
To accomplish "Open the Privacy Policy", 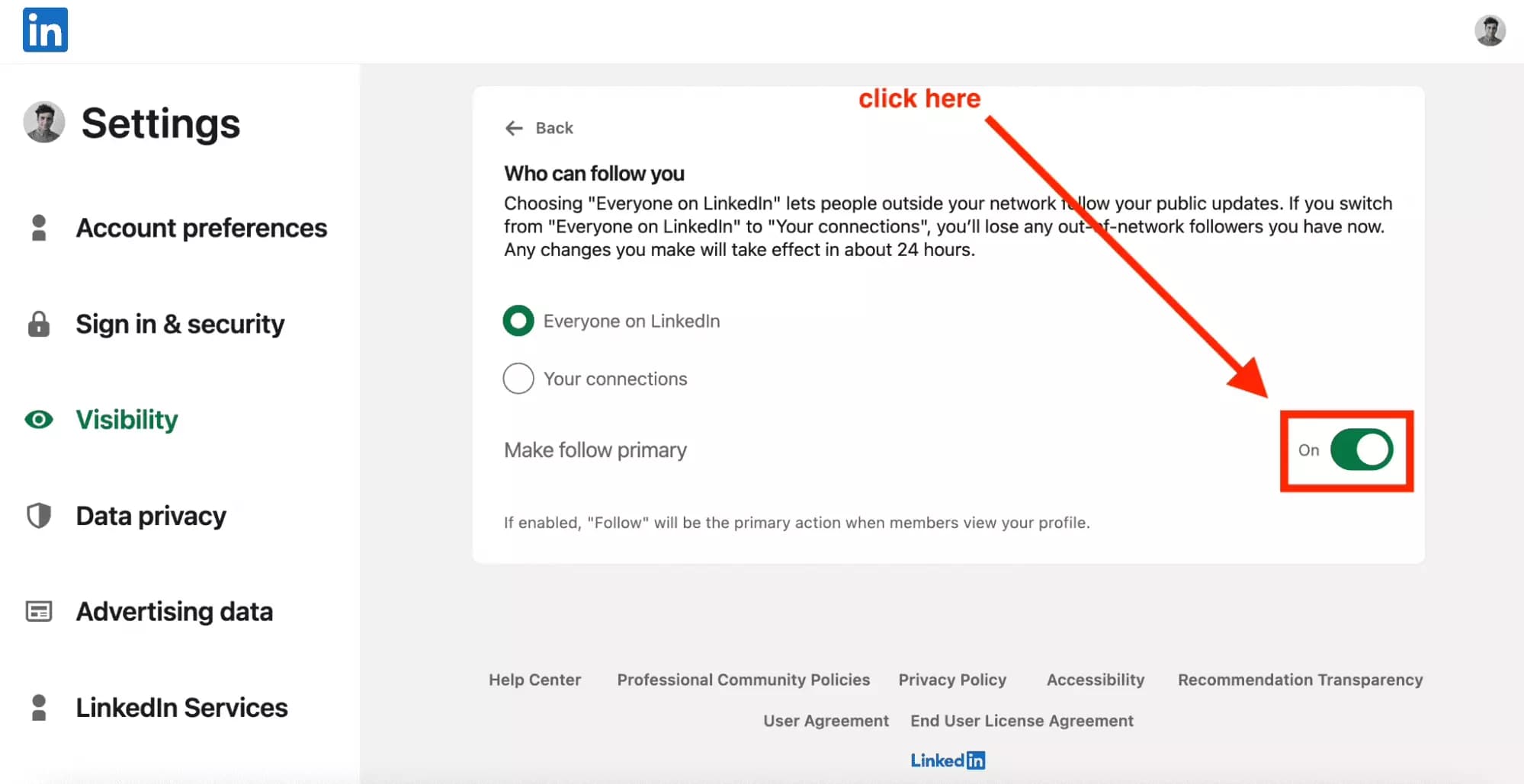I will click(x=951, y=680).
